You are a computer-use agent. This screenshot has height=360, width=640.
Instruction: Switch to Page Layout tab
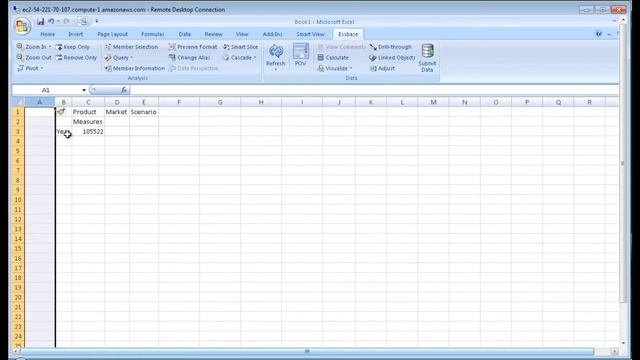(112, 34)
